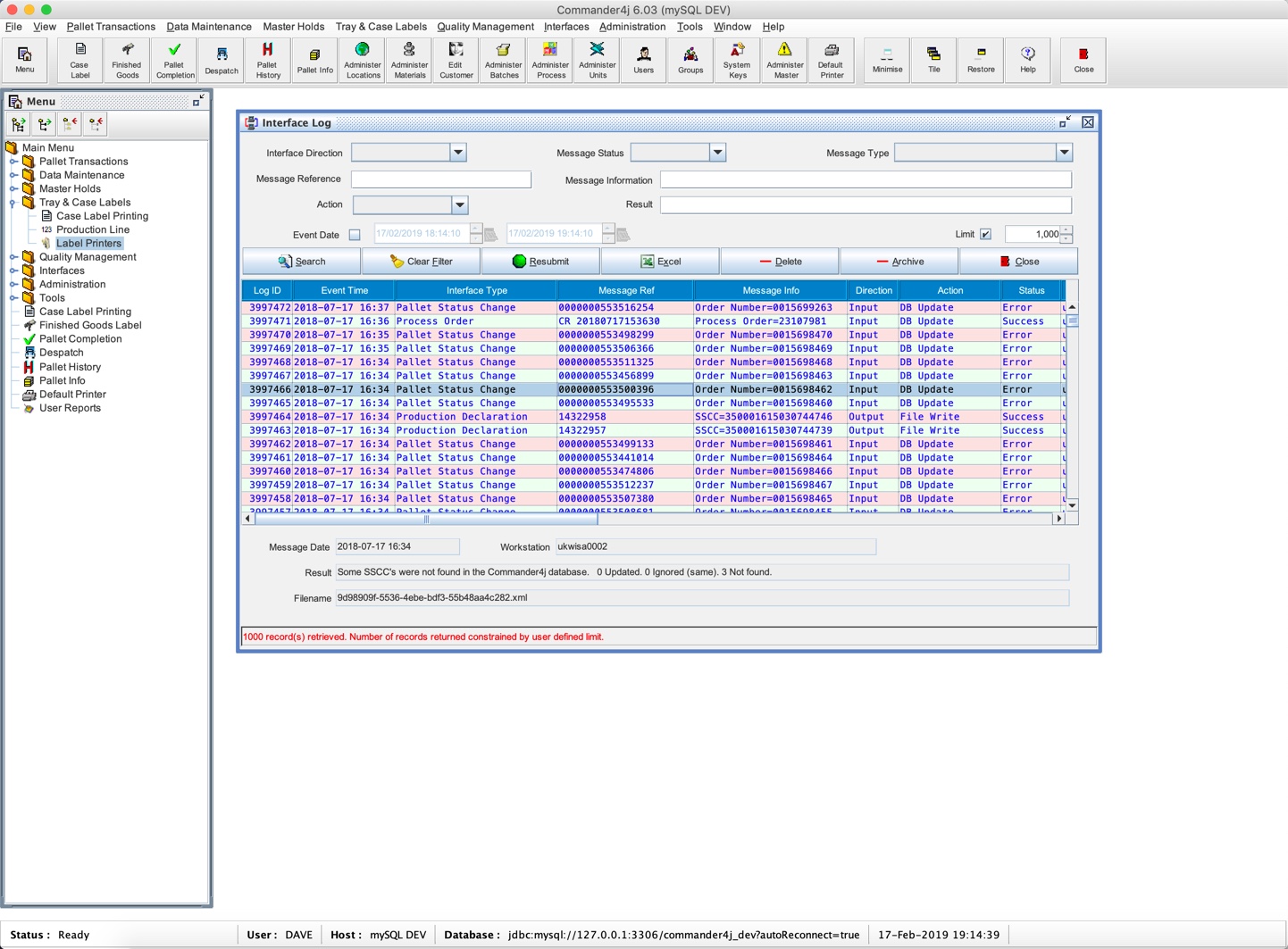Expand the Quality Management tree node
The width and height of the screenshot is (1288, 949).
tap(13, 257)
